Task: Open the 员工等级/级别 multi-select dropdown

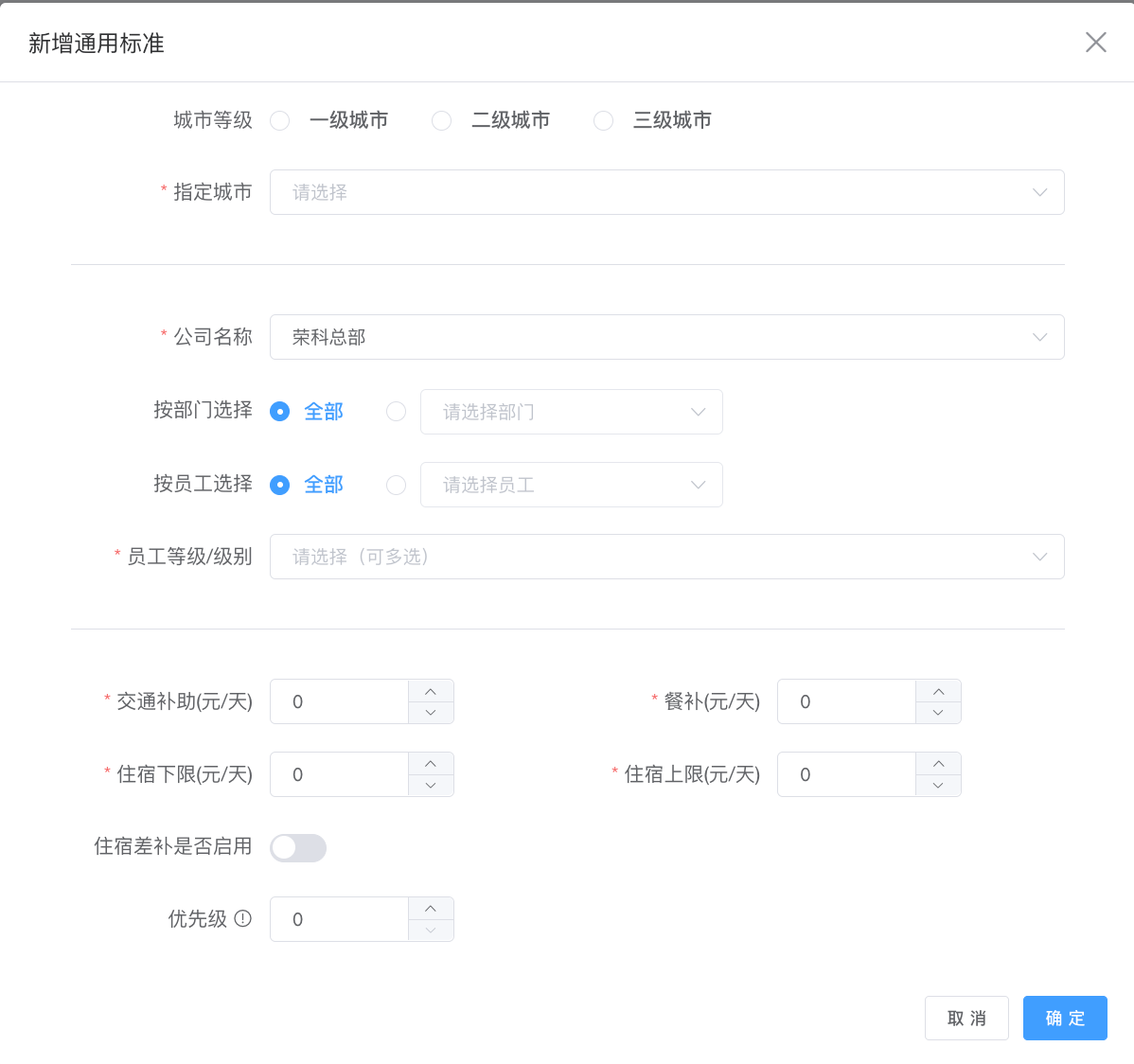Action: tap(666, 557)
